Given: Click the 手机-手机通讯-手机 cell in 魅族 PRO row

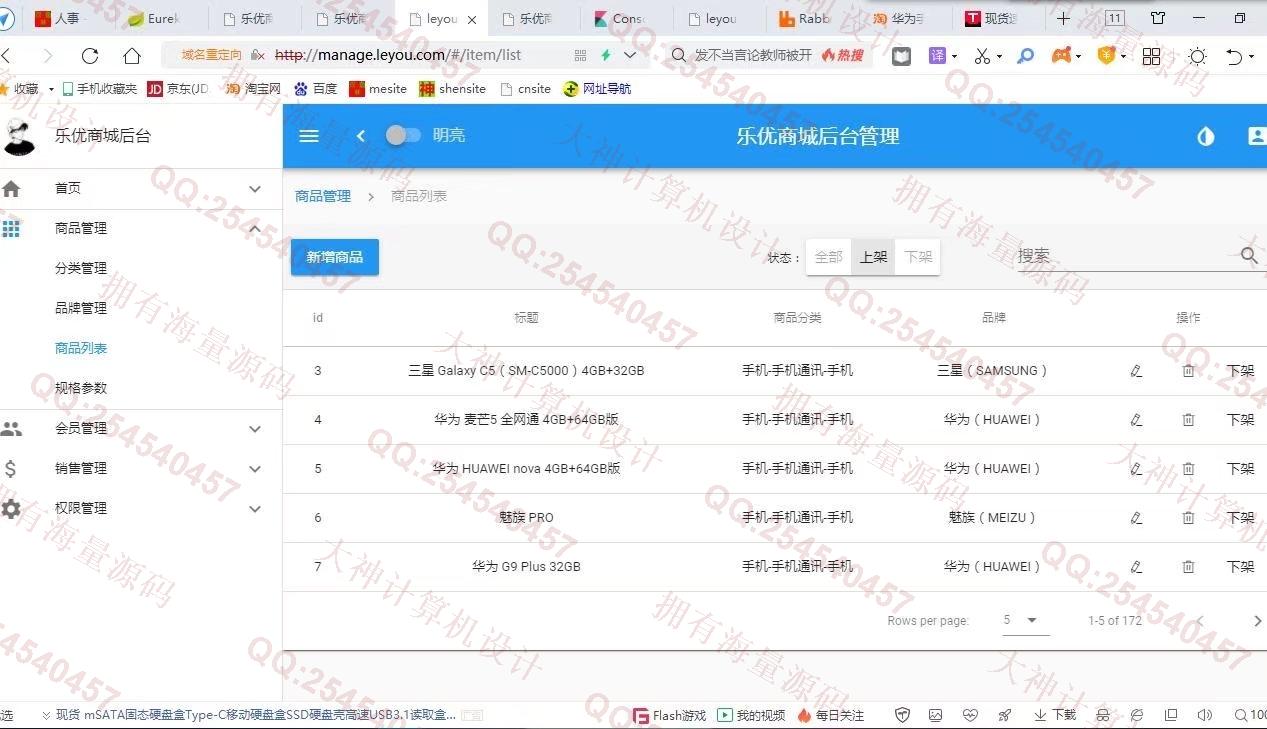Looking at the screenshot, I should point(797,518).
